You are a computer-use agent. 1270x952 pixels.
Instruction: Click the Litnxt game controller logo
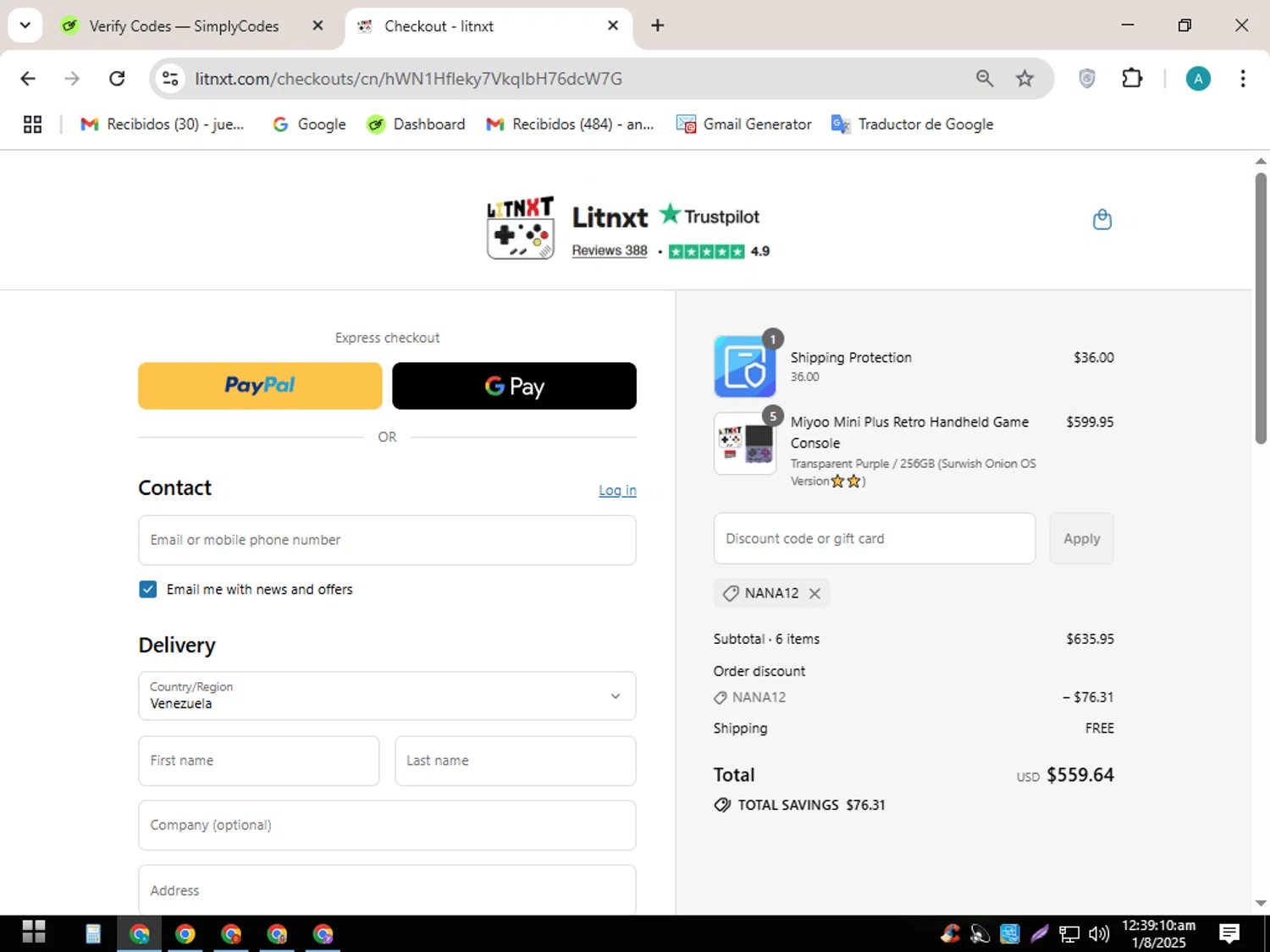(521, 228)
